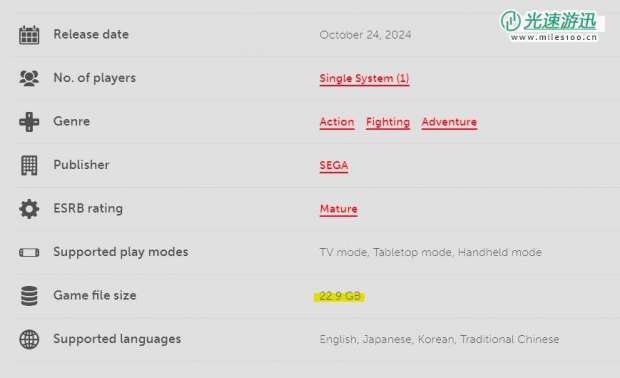Open the Action genre link
The image size is (620, 378).
click(337, 122)
